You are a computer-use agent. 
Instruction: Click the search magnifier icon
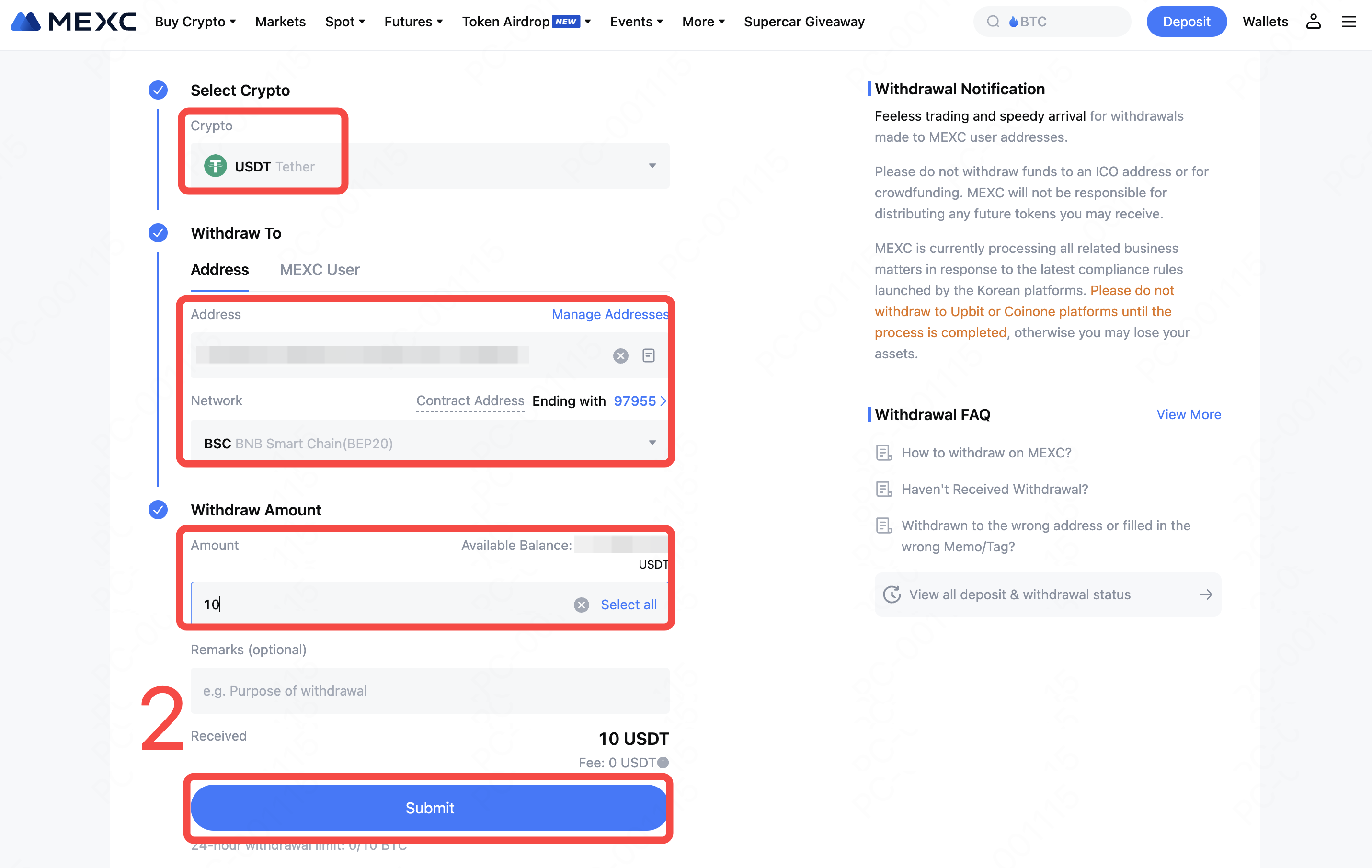click(x=993, y=22)
